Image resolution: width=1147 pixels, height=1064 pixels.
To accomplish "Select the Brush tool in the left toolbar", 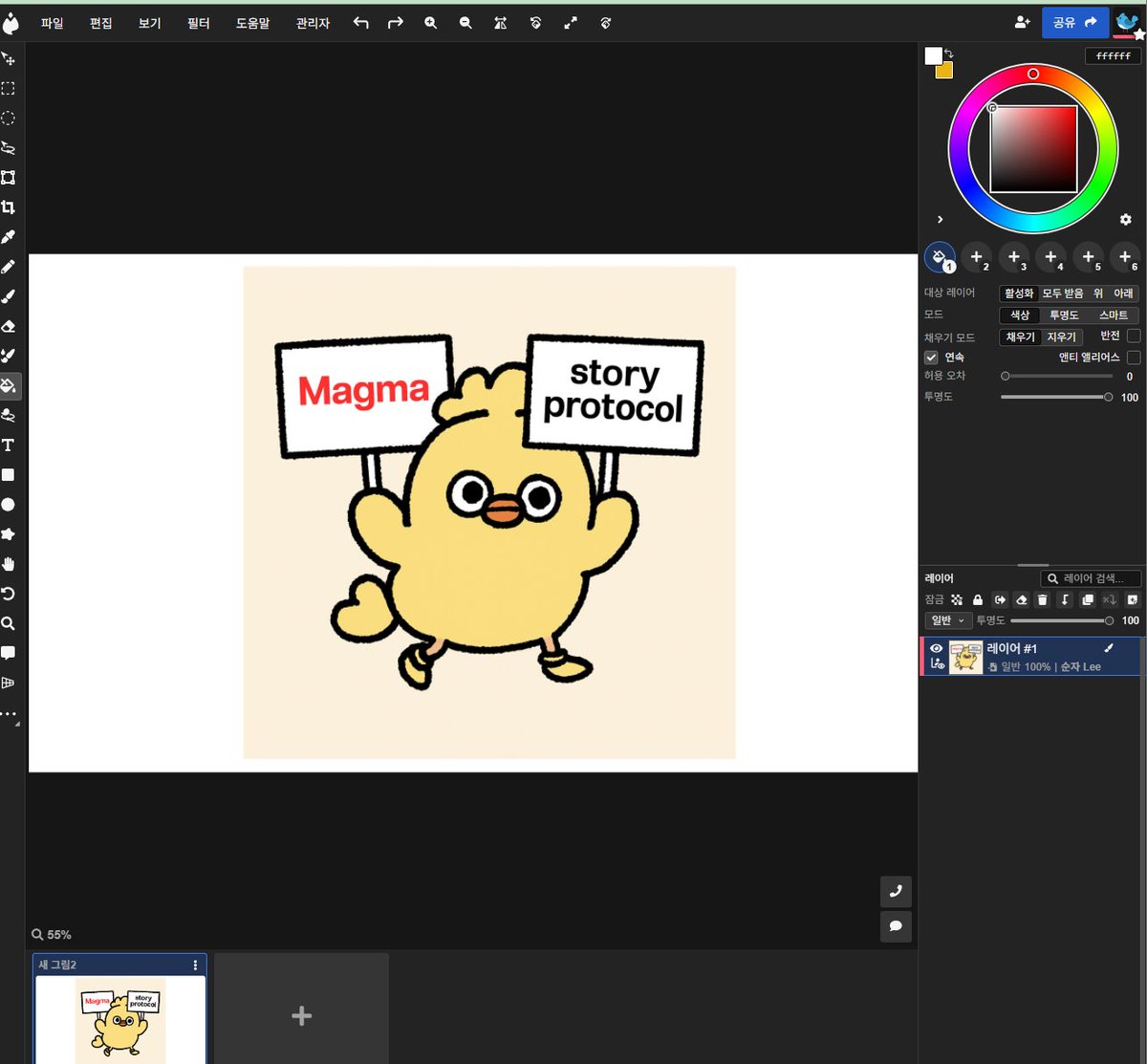I will (x=9, y=296).
